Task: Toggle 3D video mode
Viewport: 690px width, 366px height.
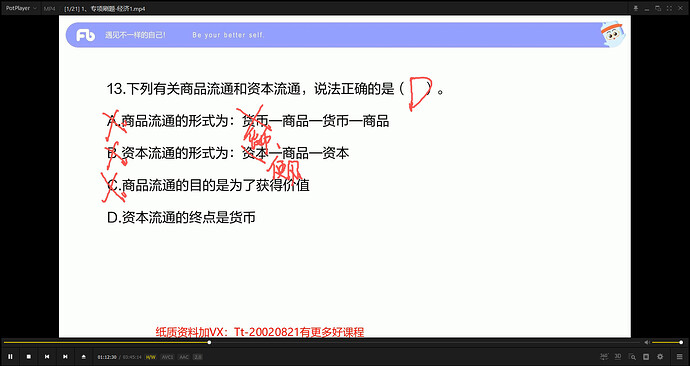Action: point(618,356)
